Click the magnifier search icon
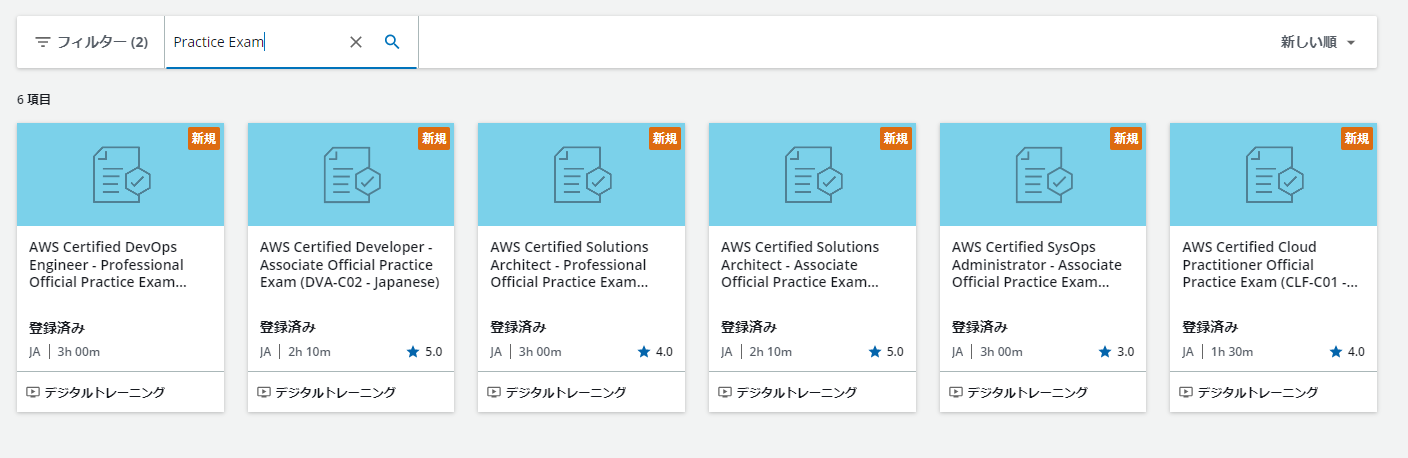Viewport: 1408px width, 458px height. pos(392,42)
